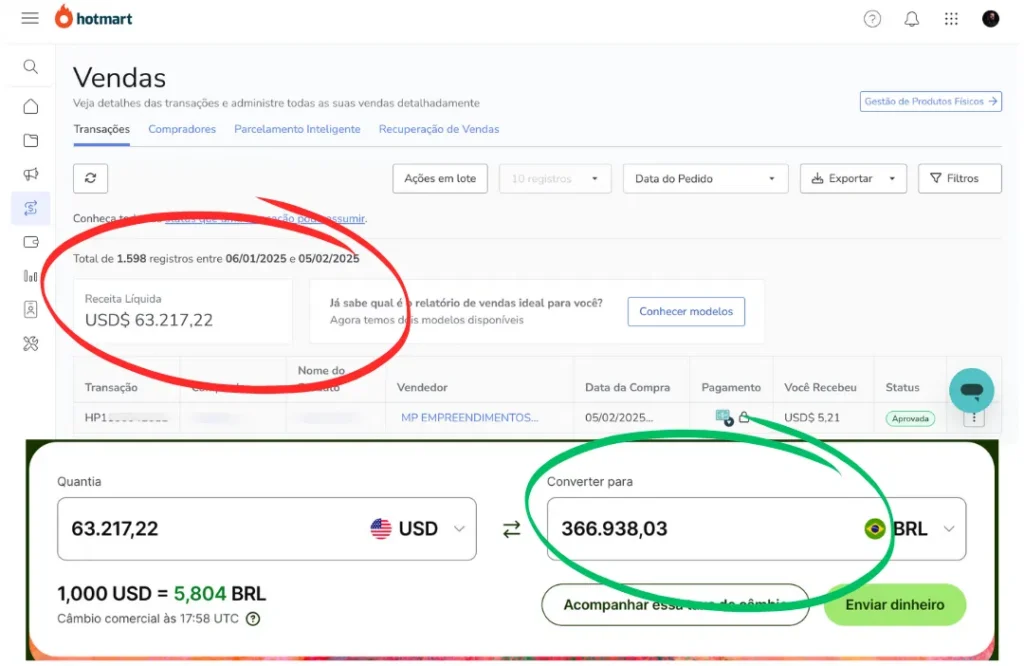Viewport: 1024px width, 666px height.
Task: Open the wallet icon in the sidebar
Action: coord(31,242)
